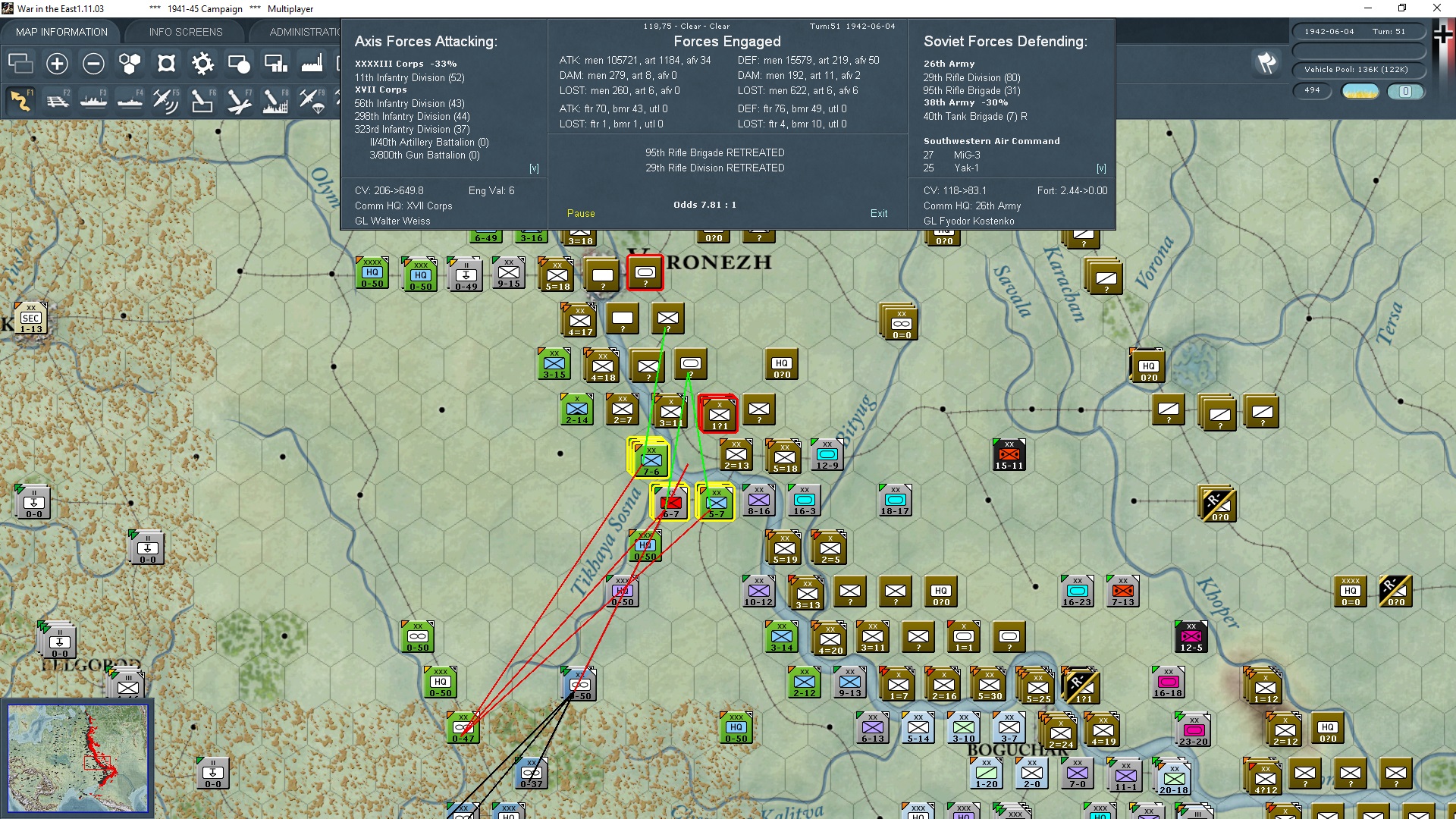Select the purple 10-12 unit counter
Viewport: 1456px width, 819px height.
click(759, 591)
